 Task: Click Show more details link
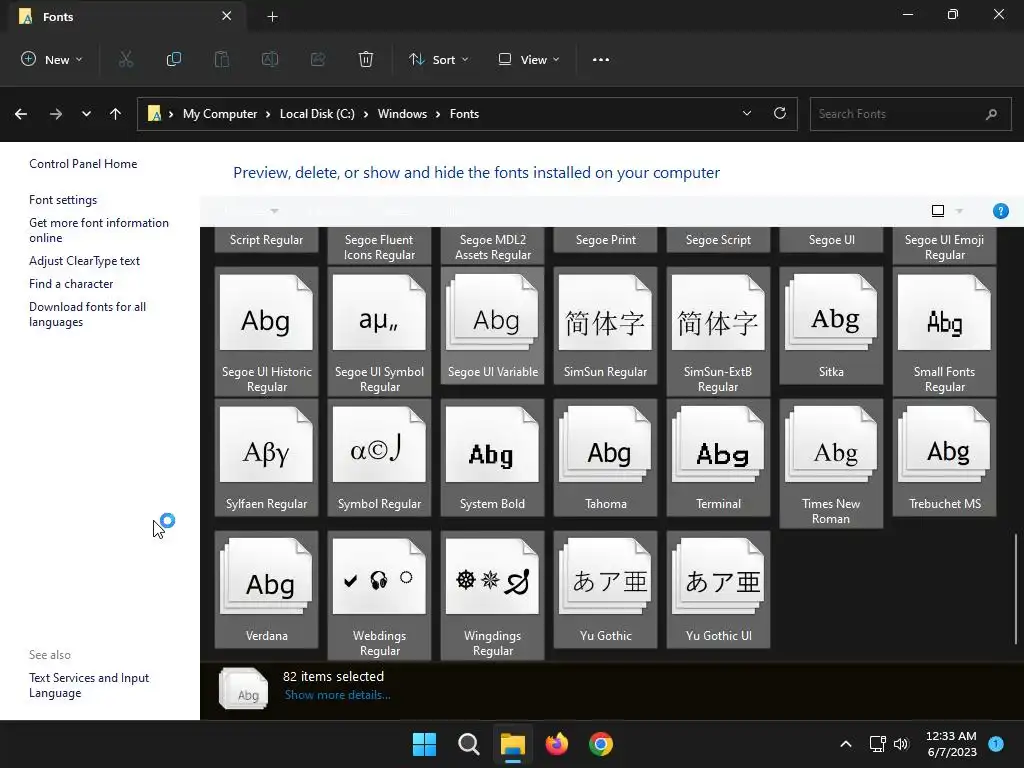pos(337,695)
